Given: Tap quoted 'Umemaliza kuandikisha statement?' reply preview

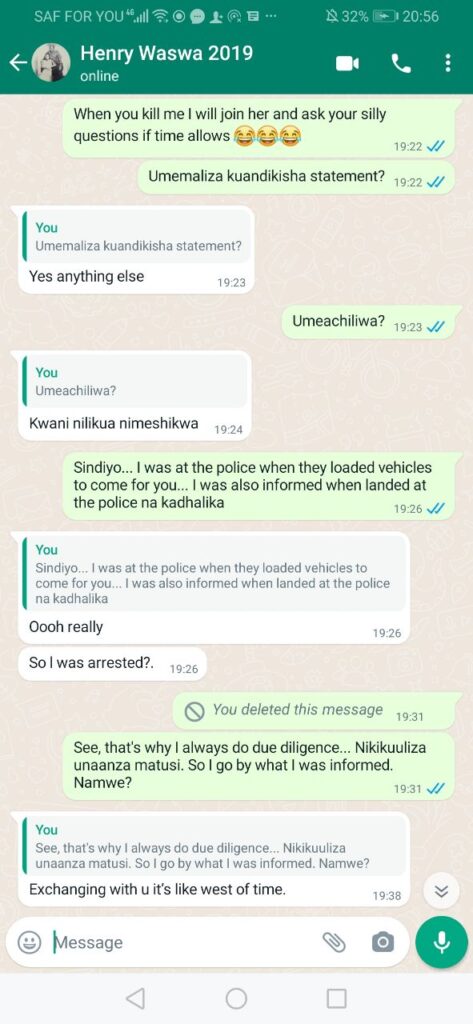Looking at the screenshot, I should click(x=135, y=236).
